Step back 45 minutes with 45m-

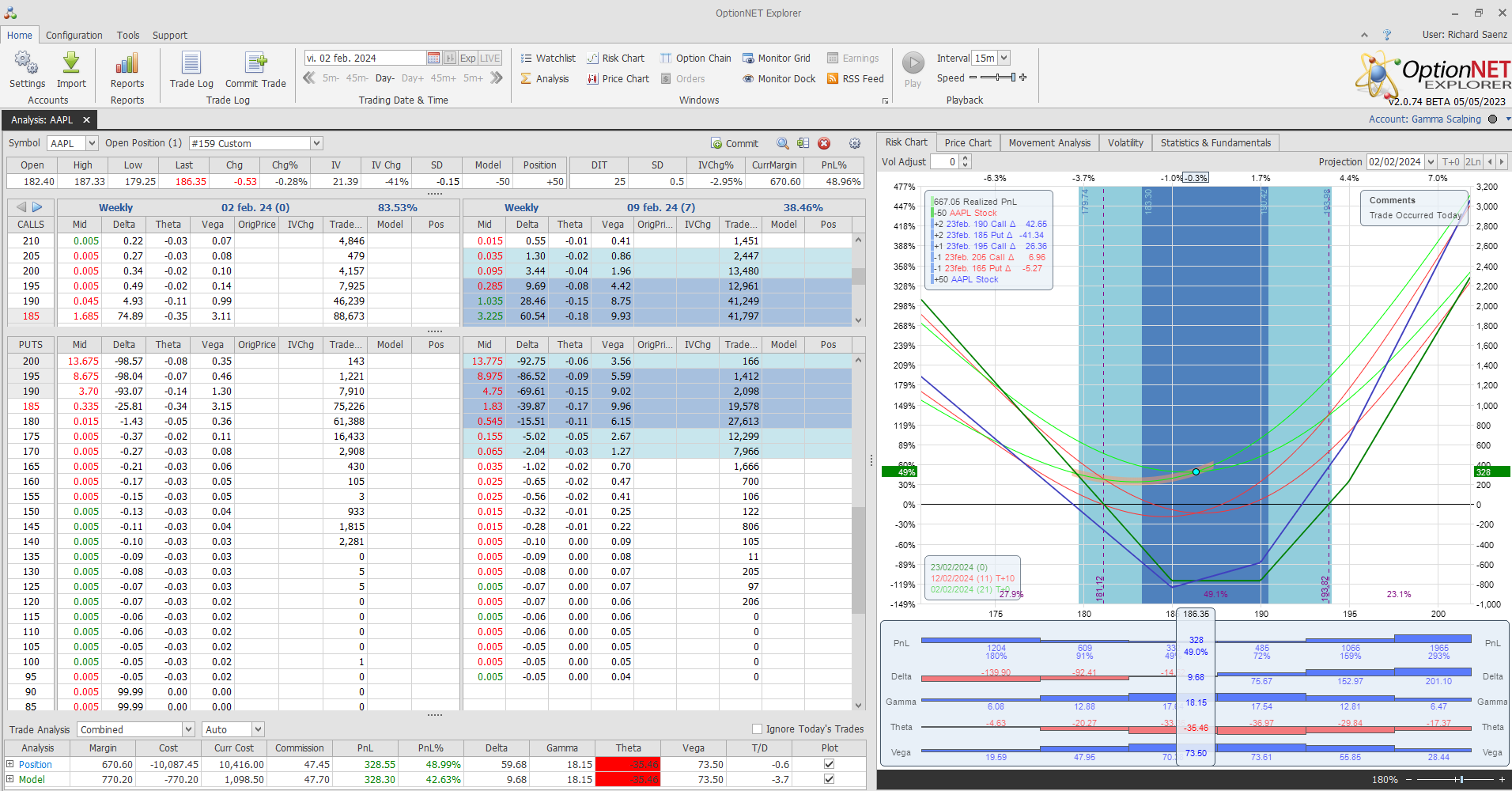coord(357,78)
